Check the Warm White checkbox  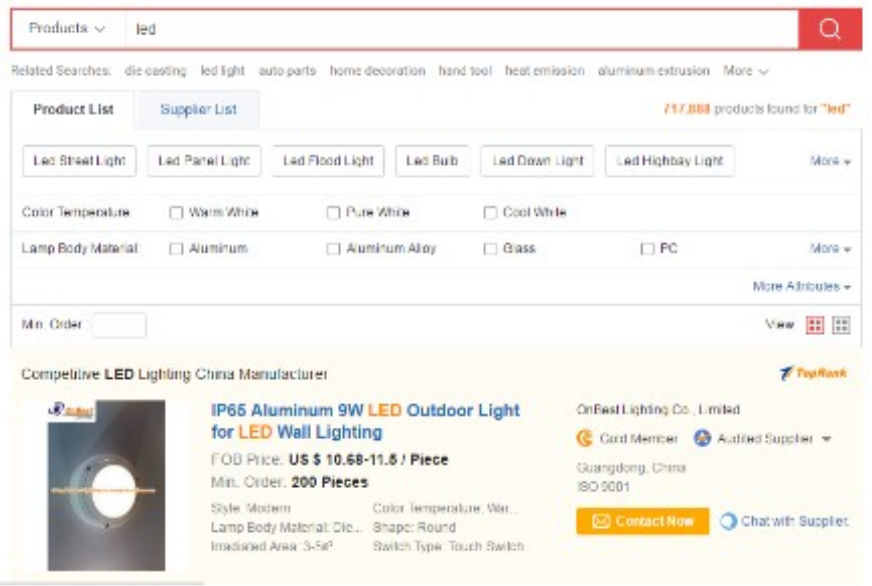tap(176, 213)
